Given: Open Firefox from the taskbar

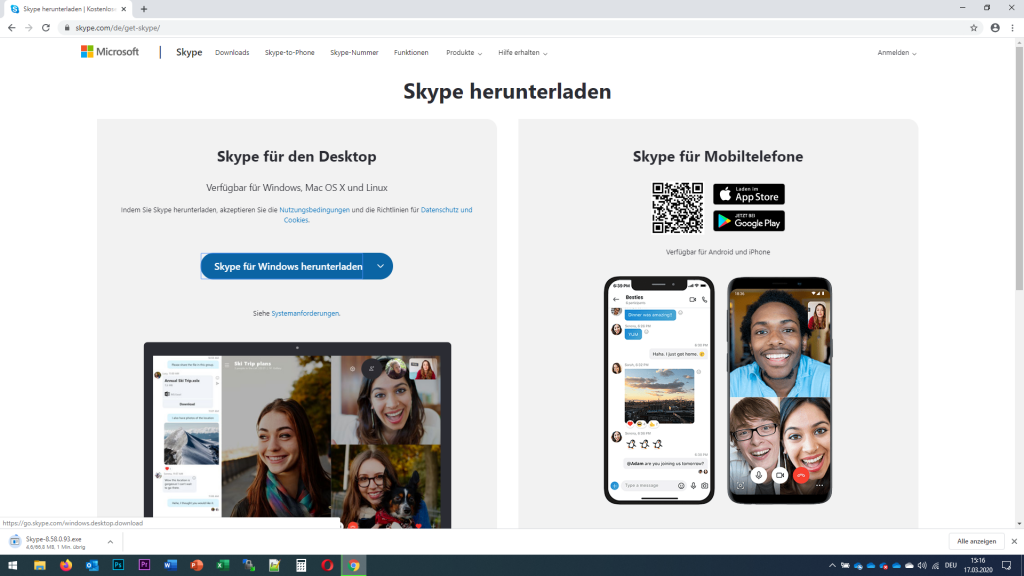Looking at the screenshot, I should (x=66, y=566).
